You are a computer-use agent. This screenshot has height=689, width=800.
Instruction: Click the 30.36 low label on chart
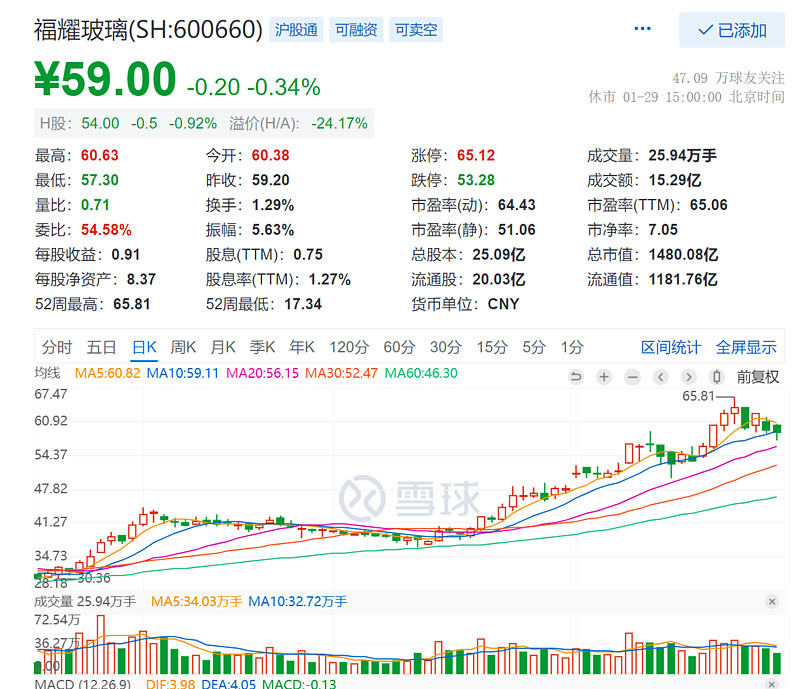click(94, 578)
